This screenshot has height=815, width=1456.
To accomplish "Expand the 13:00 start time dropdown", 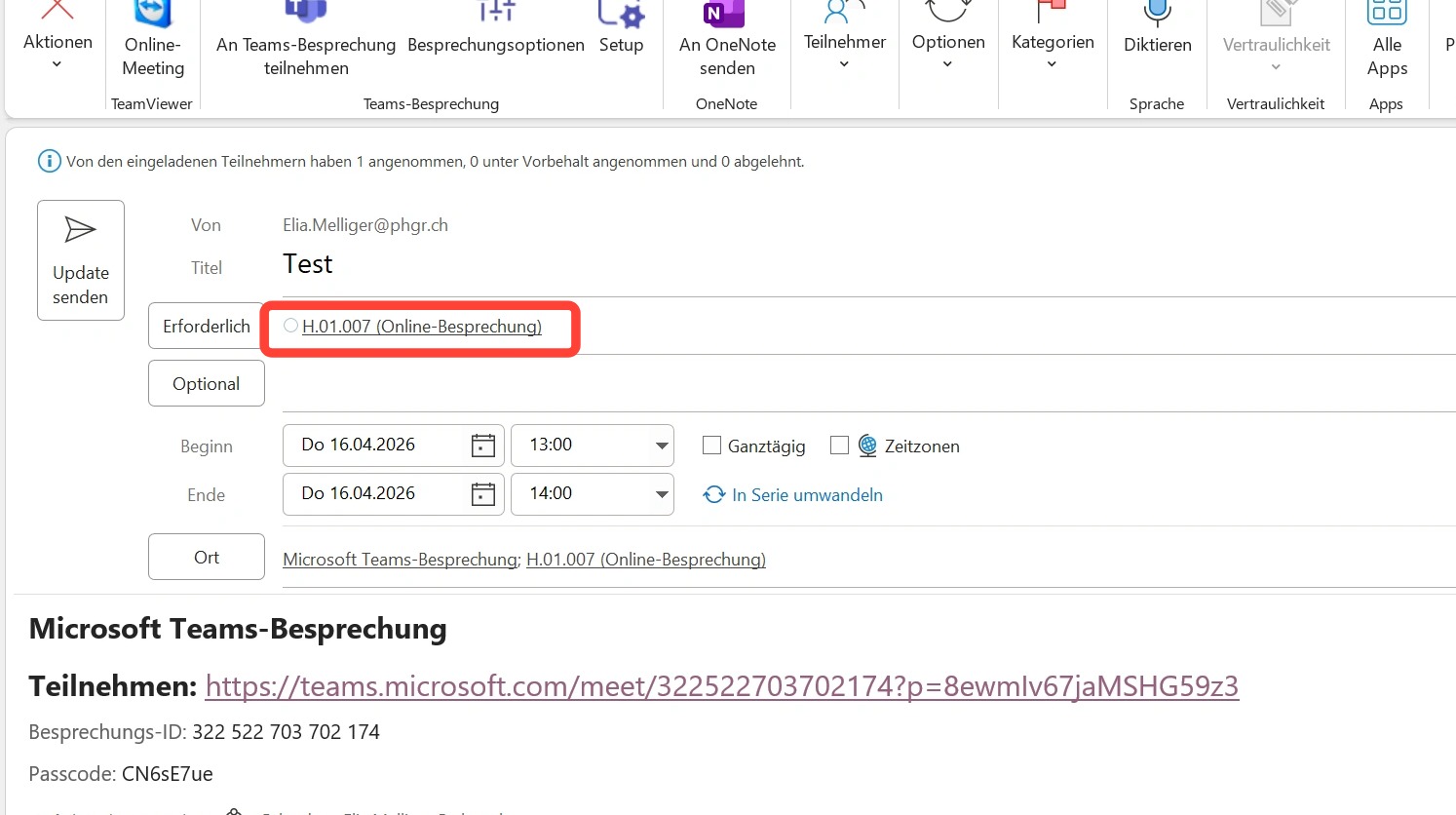I will 662,446.
